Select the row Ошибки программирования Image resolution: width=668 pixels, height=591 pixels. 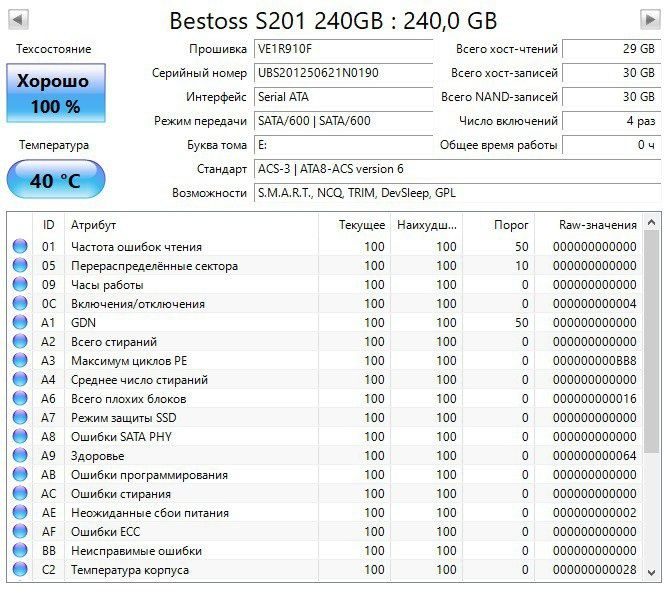[x=325, y=474]
